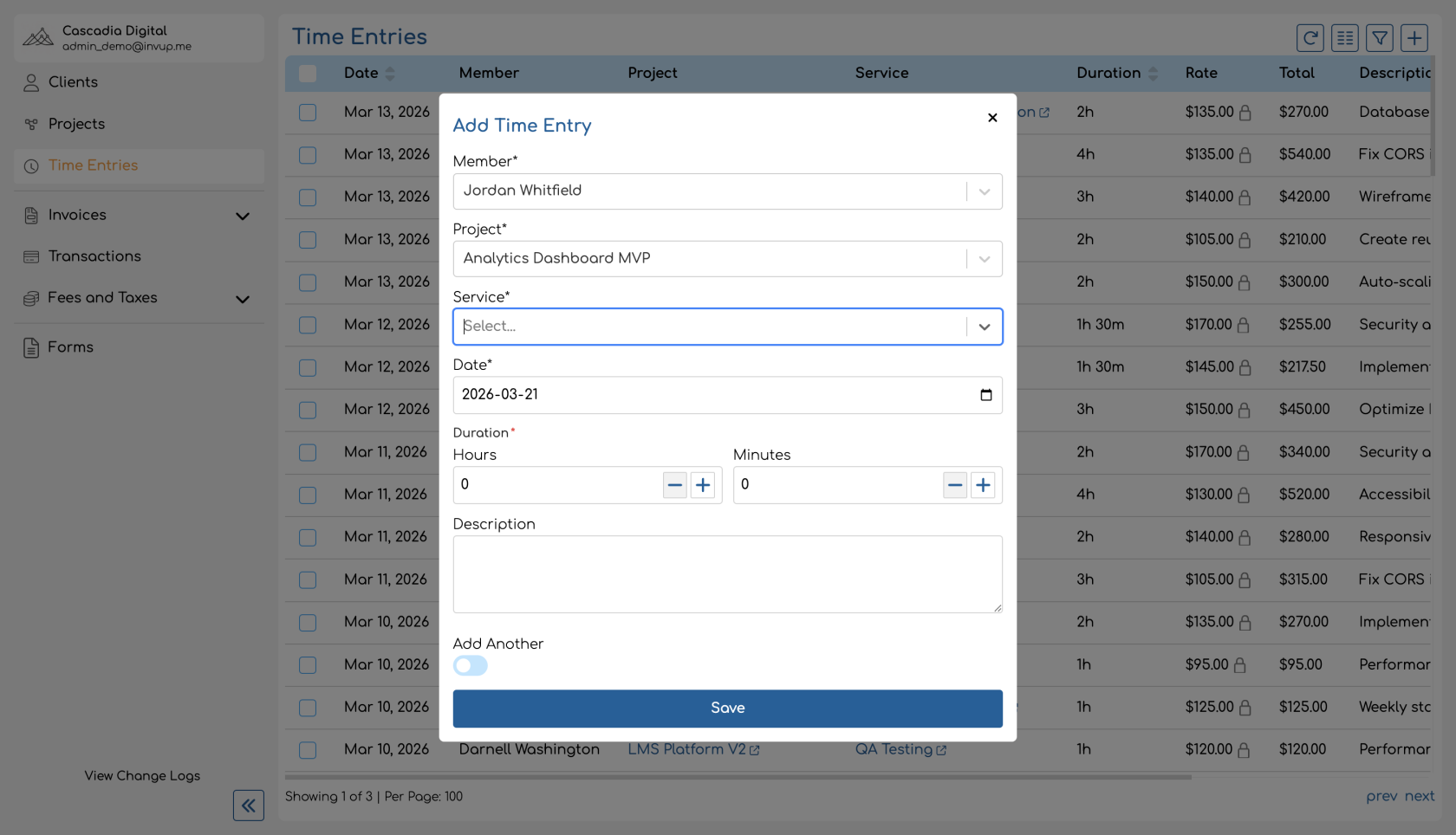The height and width of the screenshot is (835, 1456).
Task: Click the Service column header
Action: [881, 74]
